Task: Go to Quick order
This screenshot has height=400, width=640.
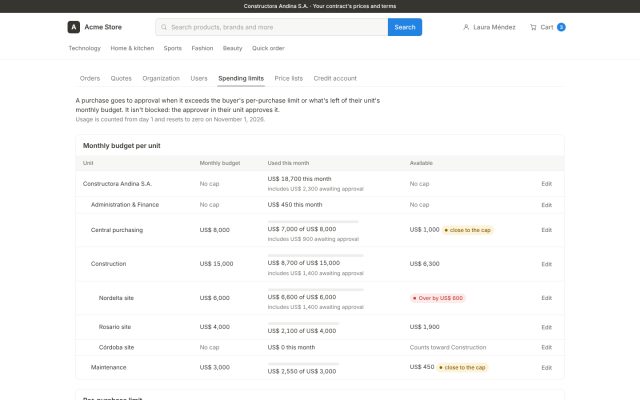Action: pyautogui.click(x=268, y=48)
